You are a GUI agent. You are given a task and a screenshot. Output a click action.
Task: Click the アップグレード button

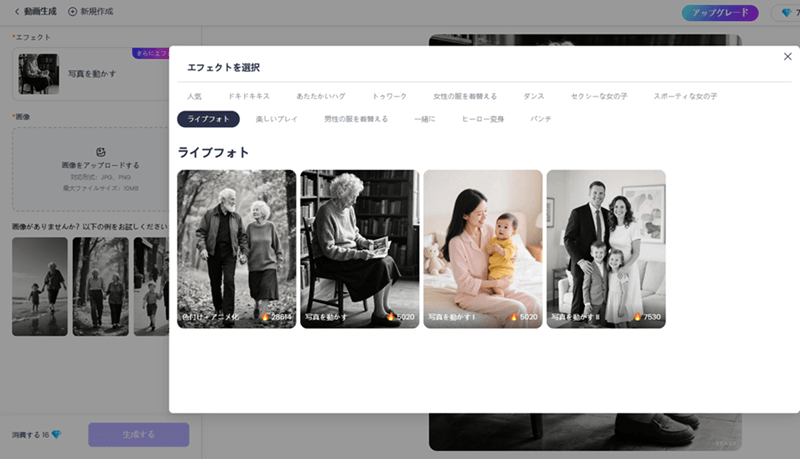click(720, 13)
